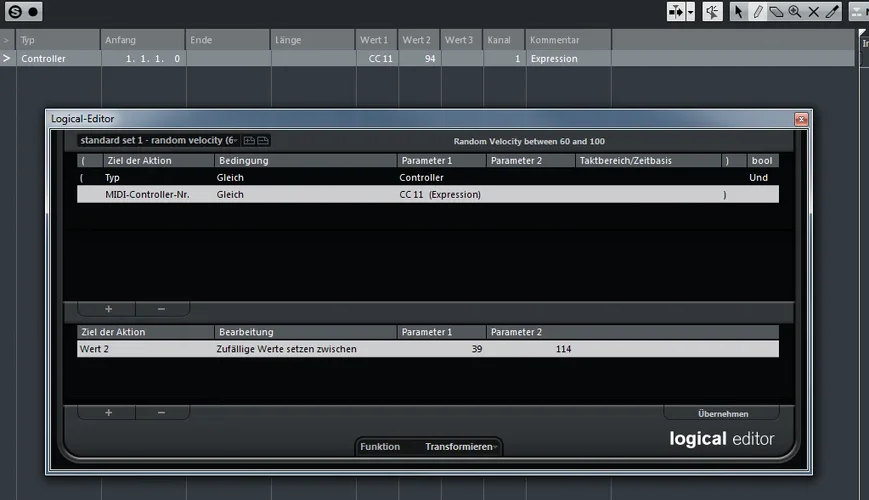Image resolution: width=869 pixels, height=500 pixels.
Task: Click the Taktbereich/Zeitbasis column header
Action: 647,160
